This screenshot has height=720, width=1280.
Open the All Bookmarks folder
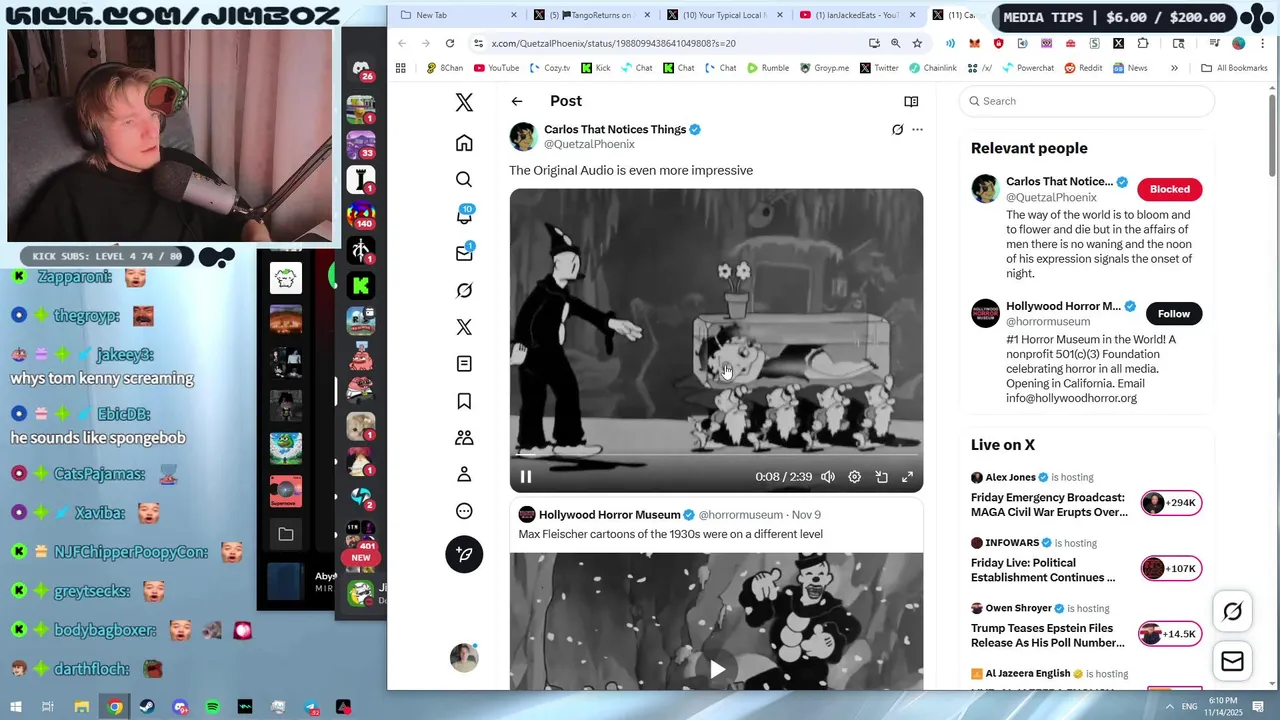(x=1234, y=68)
